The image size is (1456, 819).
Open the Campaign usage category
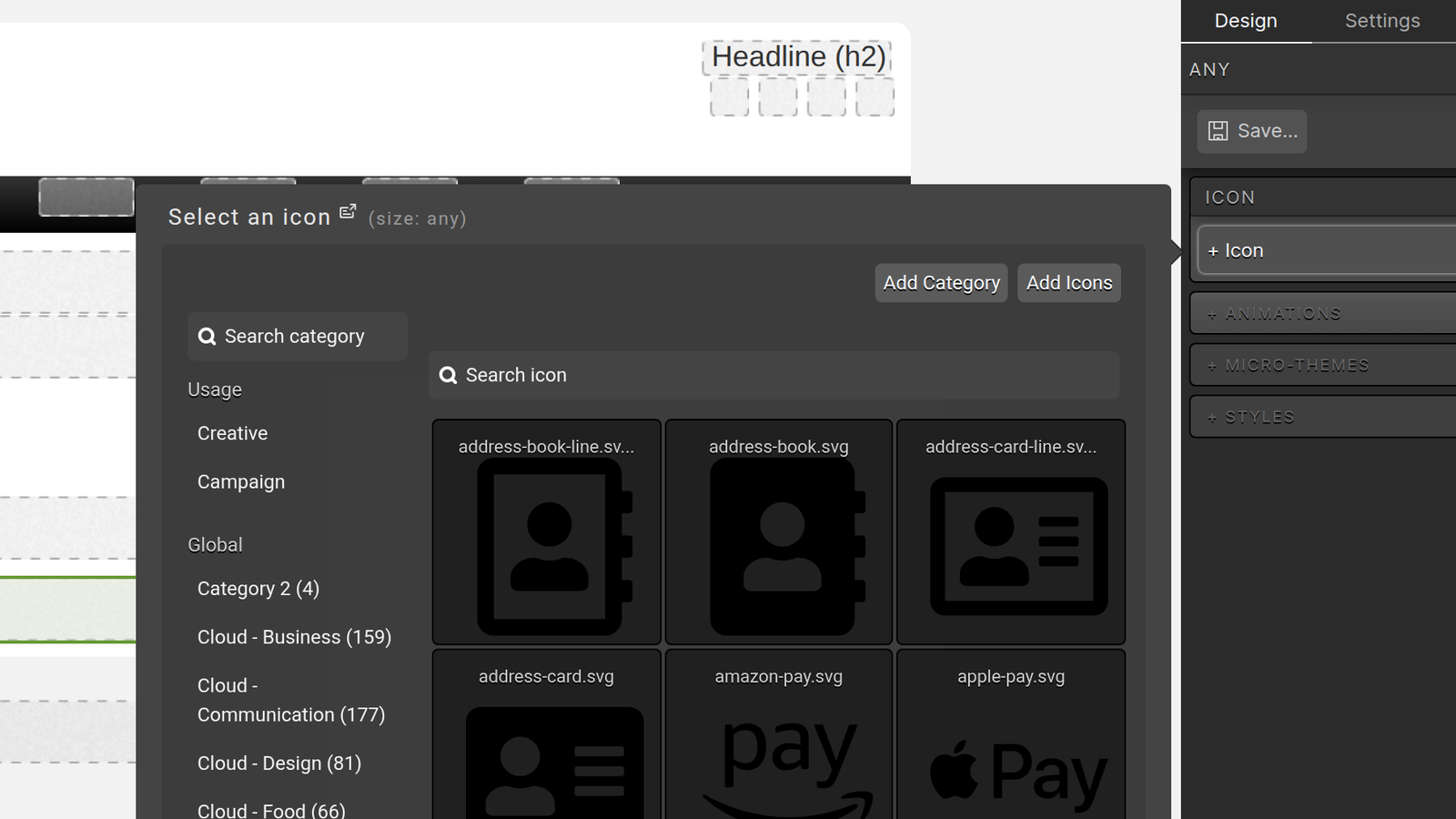[x=241, y=482]
